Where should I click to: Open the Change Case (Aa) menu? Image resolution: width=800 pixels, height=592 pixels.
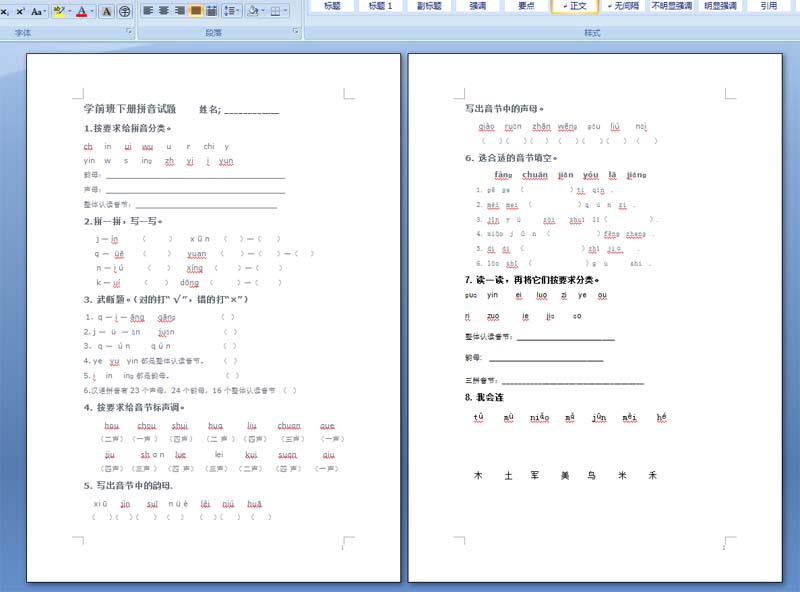38,11
